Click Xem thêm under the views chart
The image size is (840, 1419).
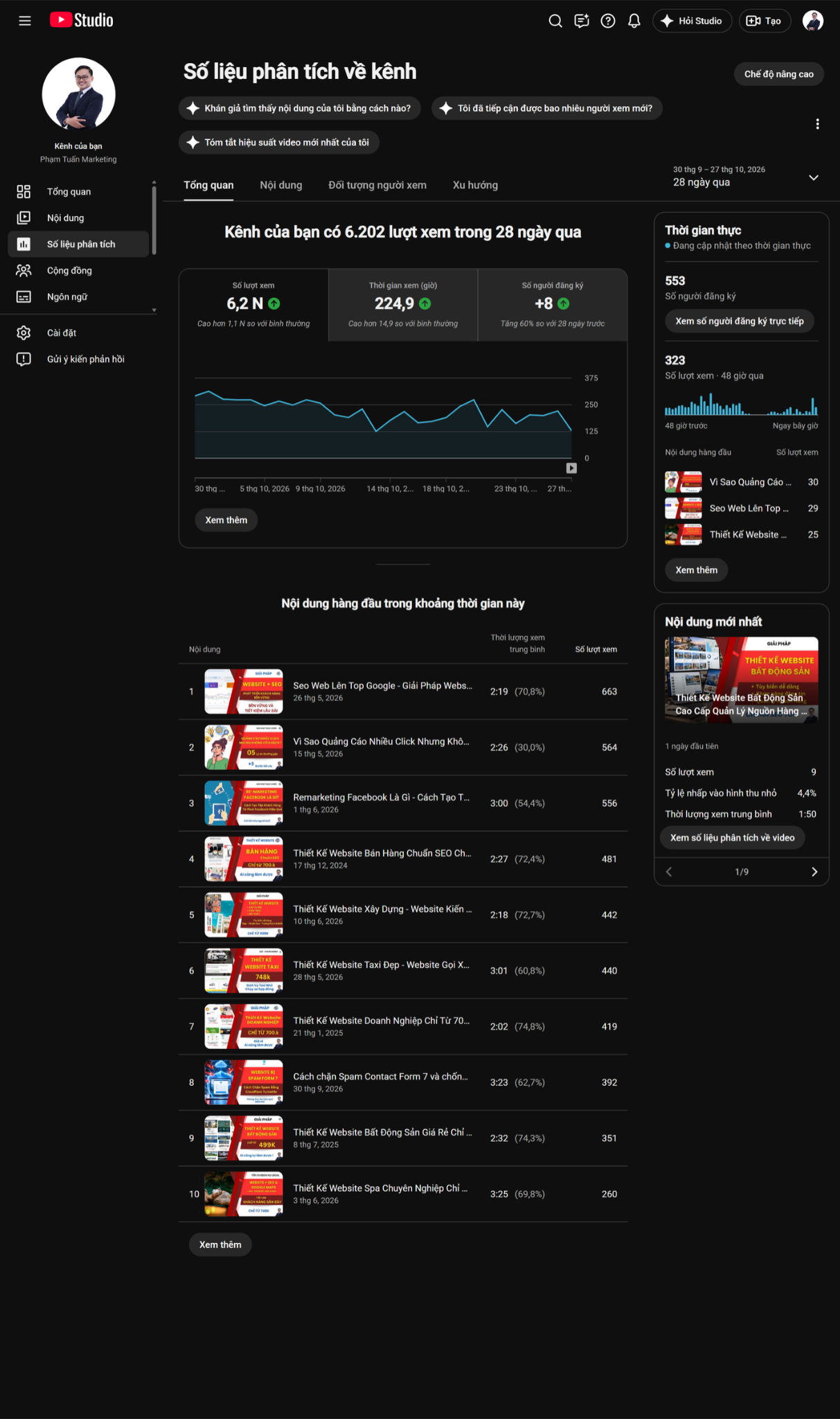click(226, 520)
